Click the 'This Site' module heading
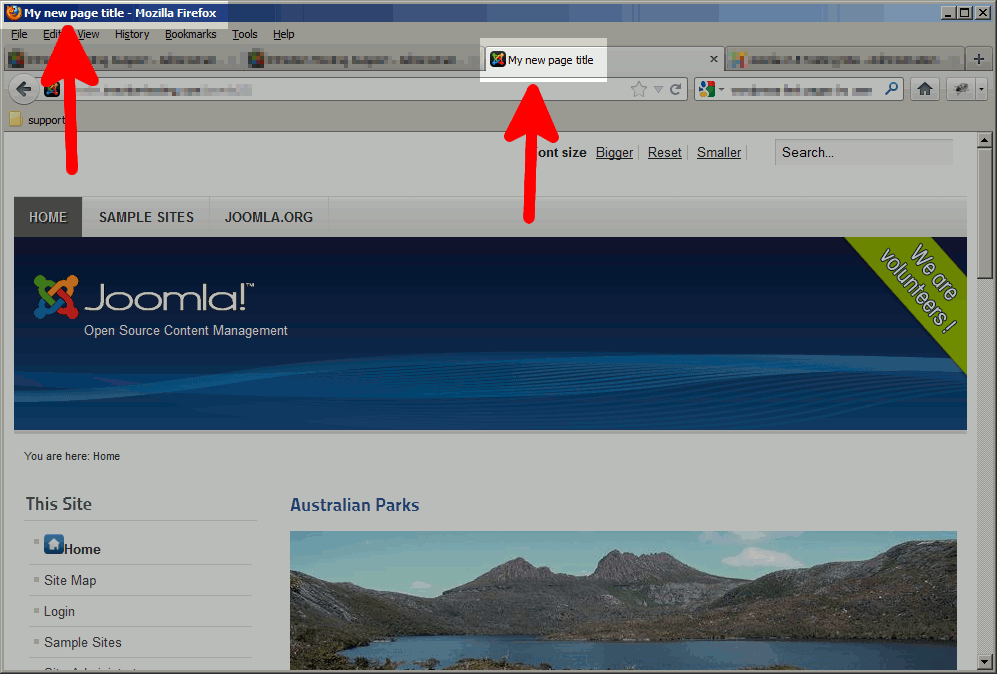The height and width of the screenshot is (674, 997). [58, 504]
